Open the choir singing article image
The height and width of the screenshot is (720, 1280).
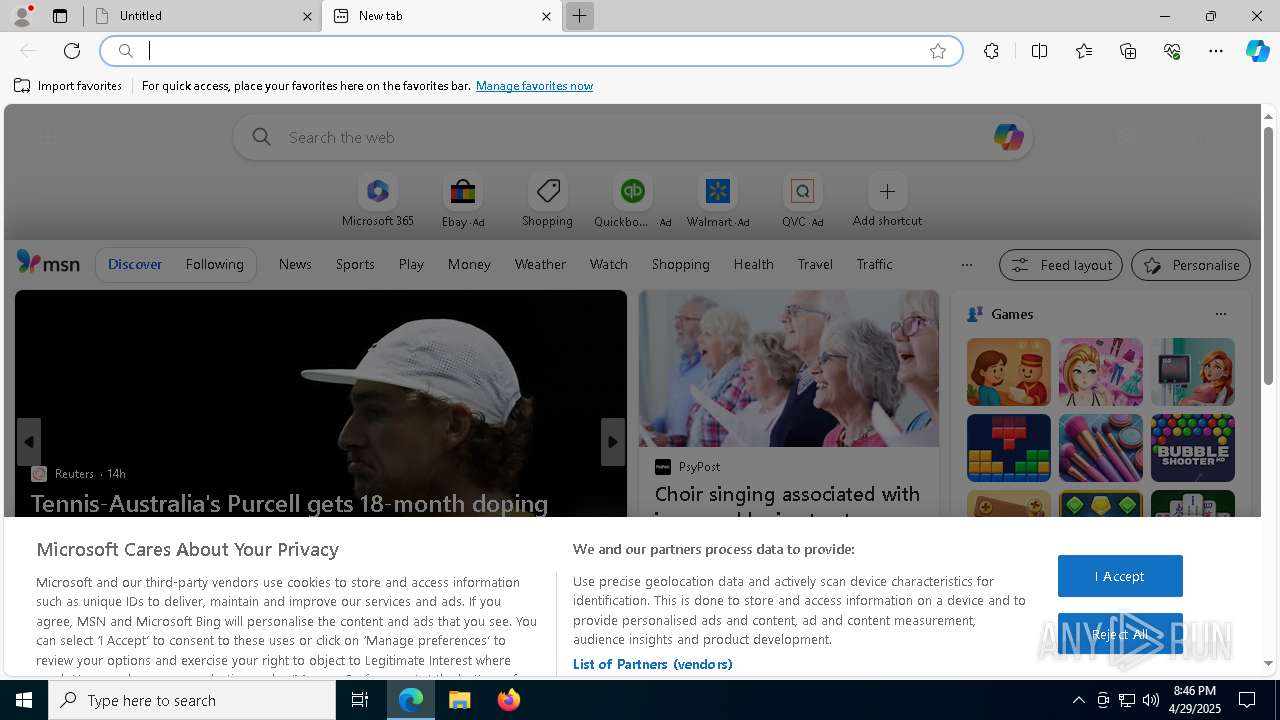789,369
